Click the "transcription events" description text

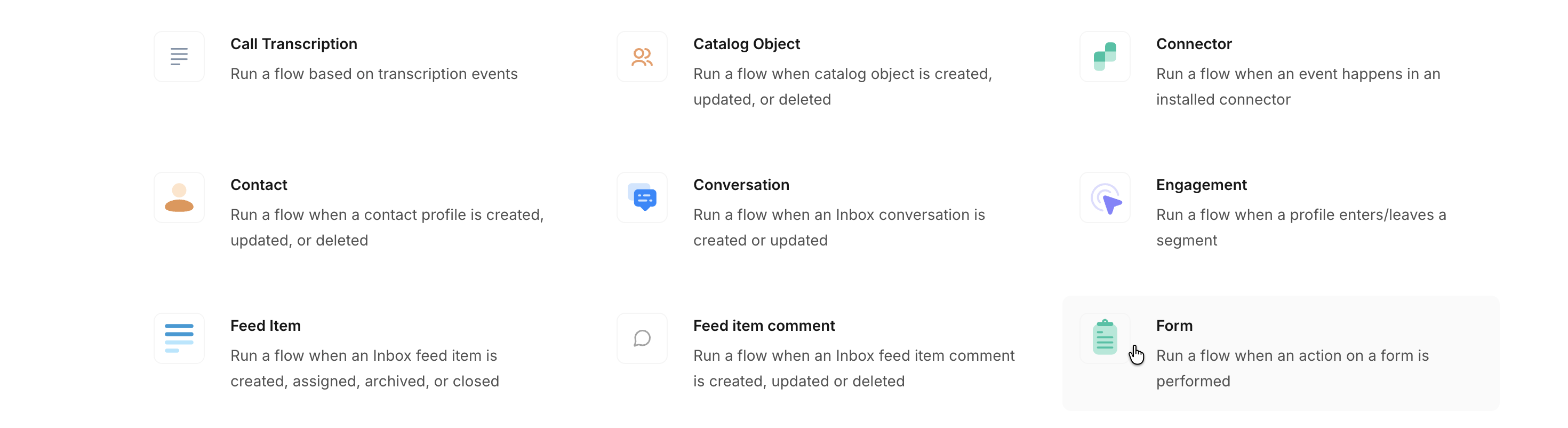(374, 74)
